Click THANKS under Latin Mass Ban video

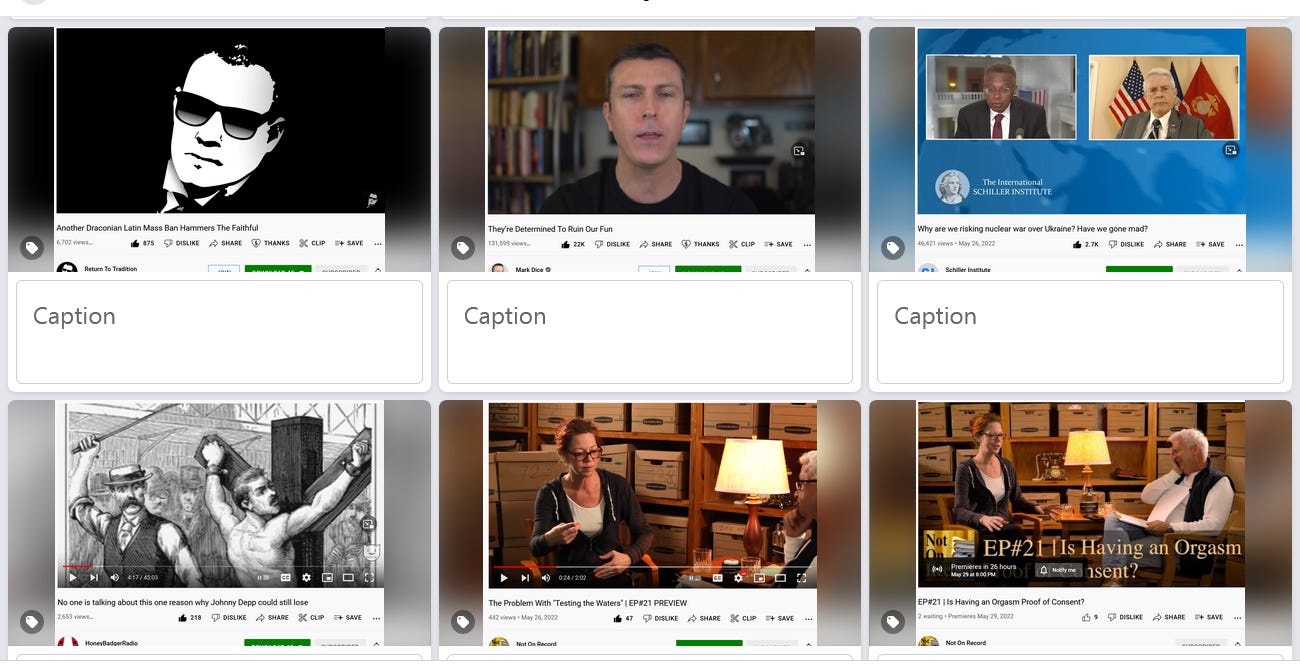pyautogui.click(x=270, y=243)
